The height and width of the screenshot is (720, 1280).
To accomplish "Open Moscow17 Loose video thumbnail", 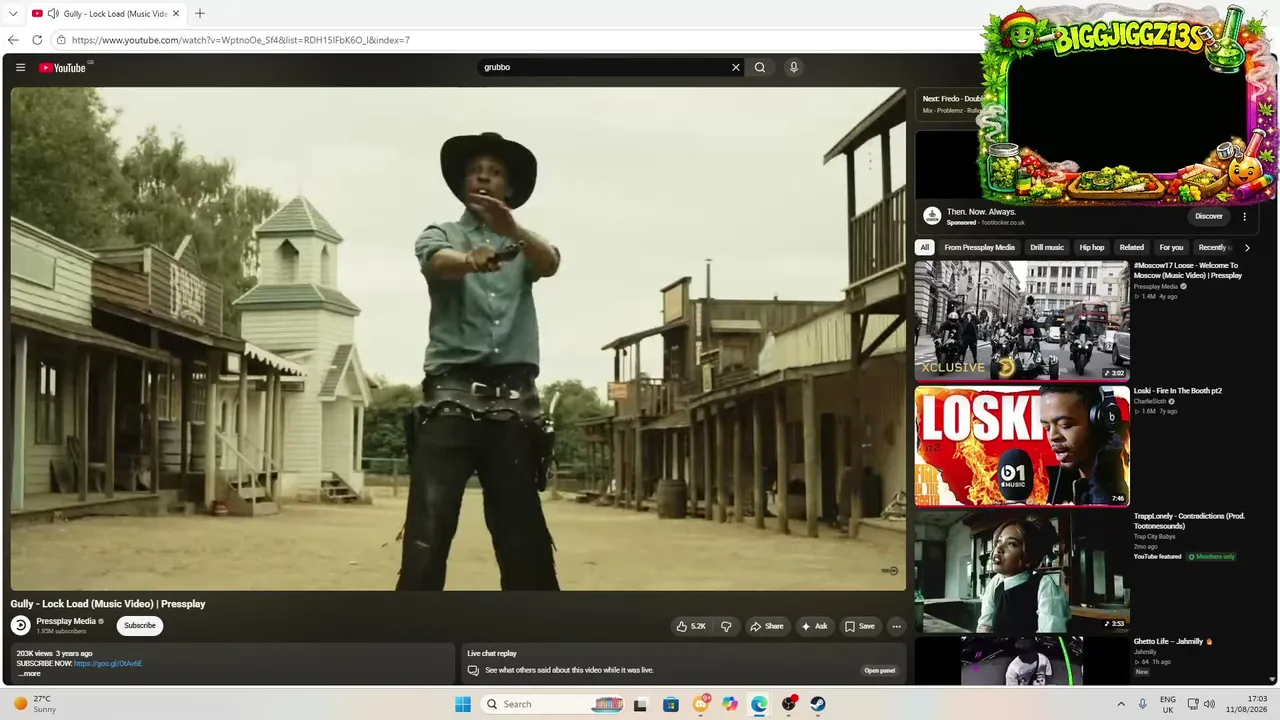I will [1022, 321].
